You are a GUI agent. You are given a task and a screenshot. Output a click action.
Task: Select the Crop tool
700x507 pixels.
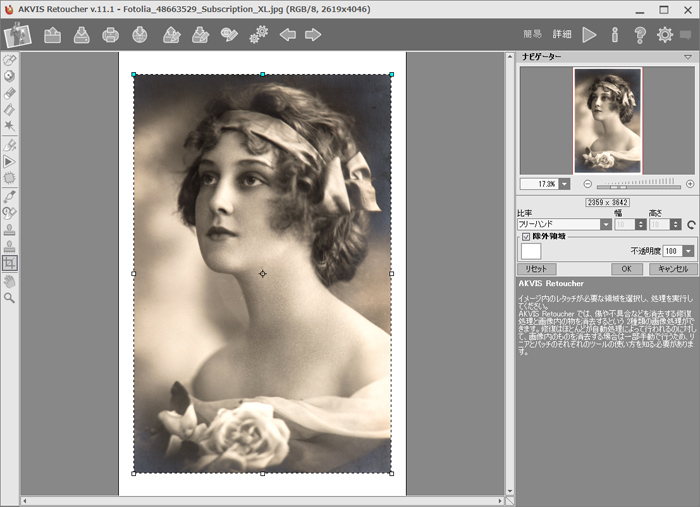tap(9, 263)
